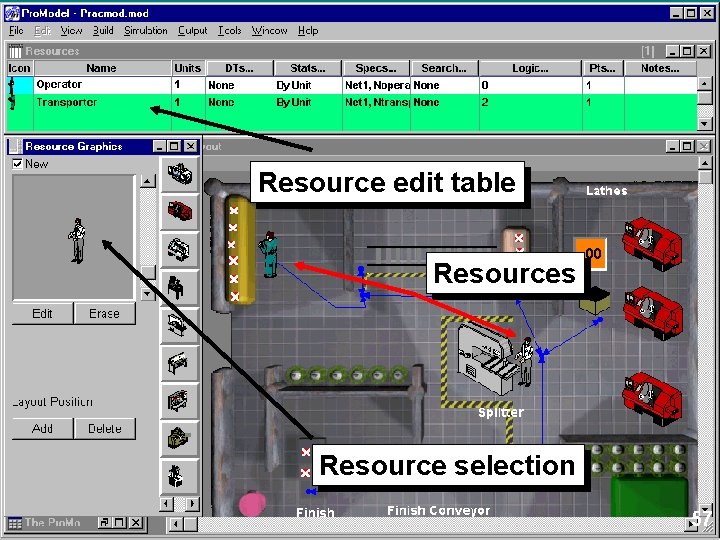The width and height of the screenshot is (720, 540).
Task: Click Resources table scroll up arrow
Action: click(705, 84)
